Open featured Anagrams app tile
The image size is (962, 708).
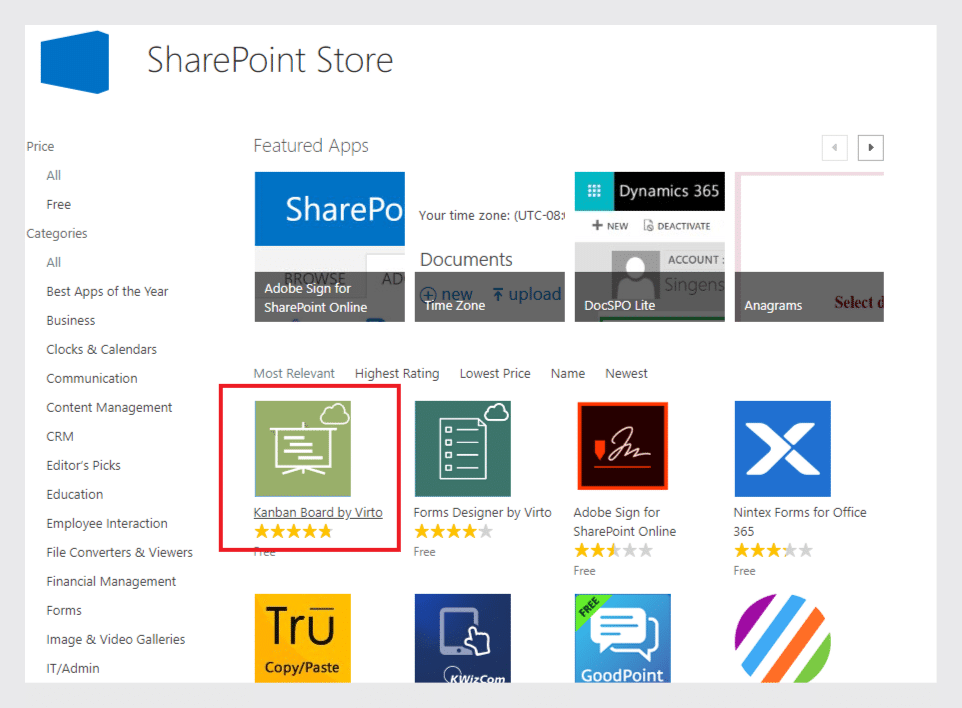[x=809, y=247]
